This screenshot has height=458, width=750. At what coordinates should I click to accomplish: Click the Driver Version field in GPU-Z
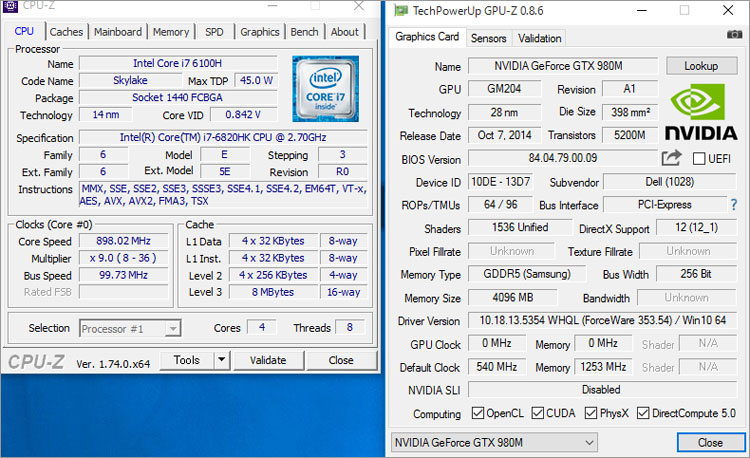pos(602,320)
